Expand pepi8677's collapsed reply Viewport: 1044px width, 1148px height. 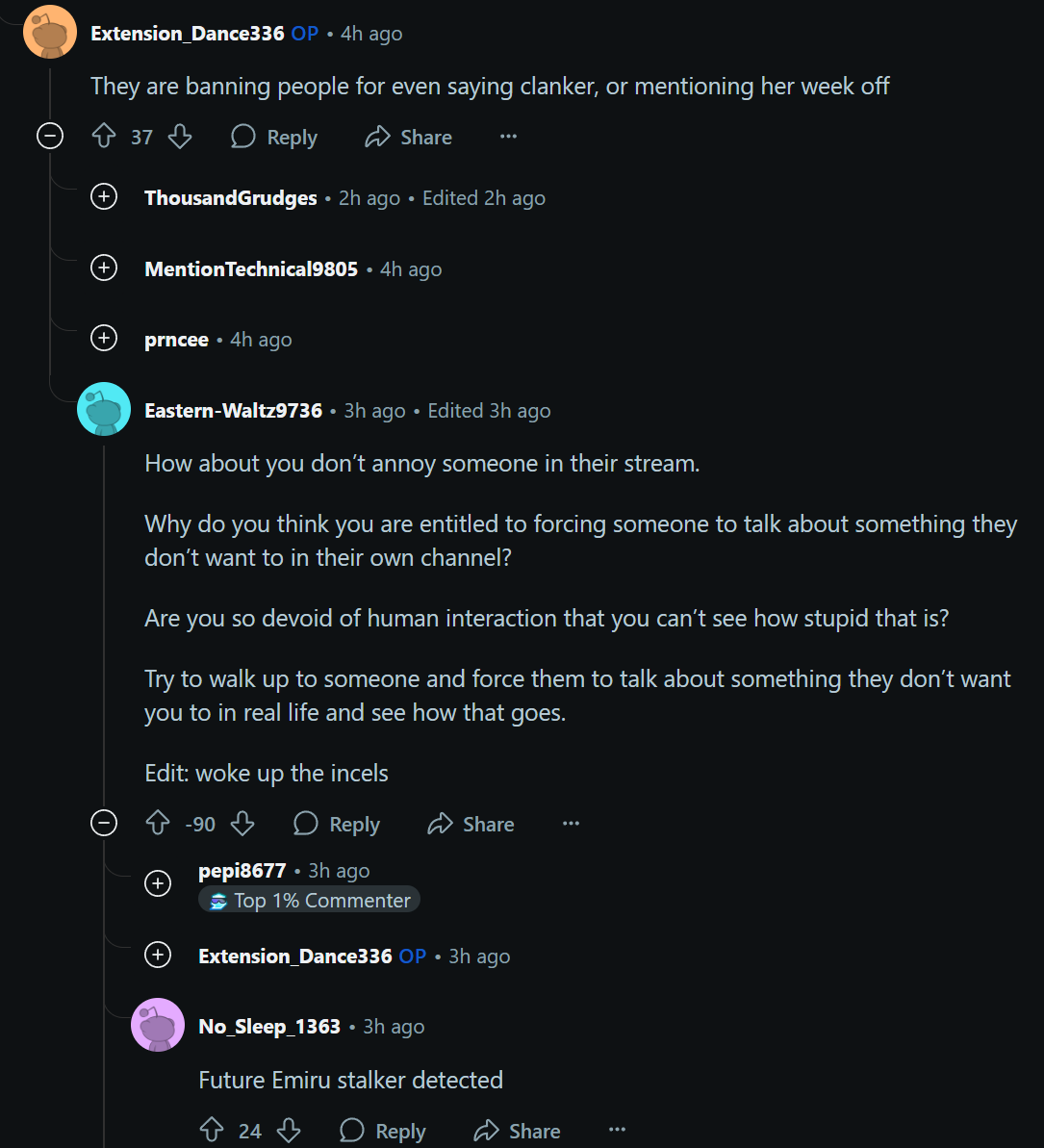pos(158,883)
